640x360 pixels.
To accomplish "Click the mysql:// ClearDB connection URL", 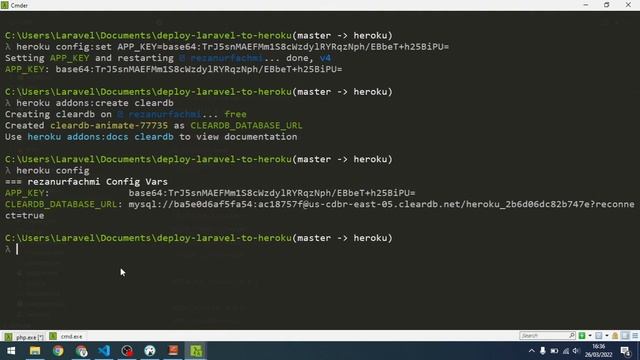I will click(x=381, y=204).
